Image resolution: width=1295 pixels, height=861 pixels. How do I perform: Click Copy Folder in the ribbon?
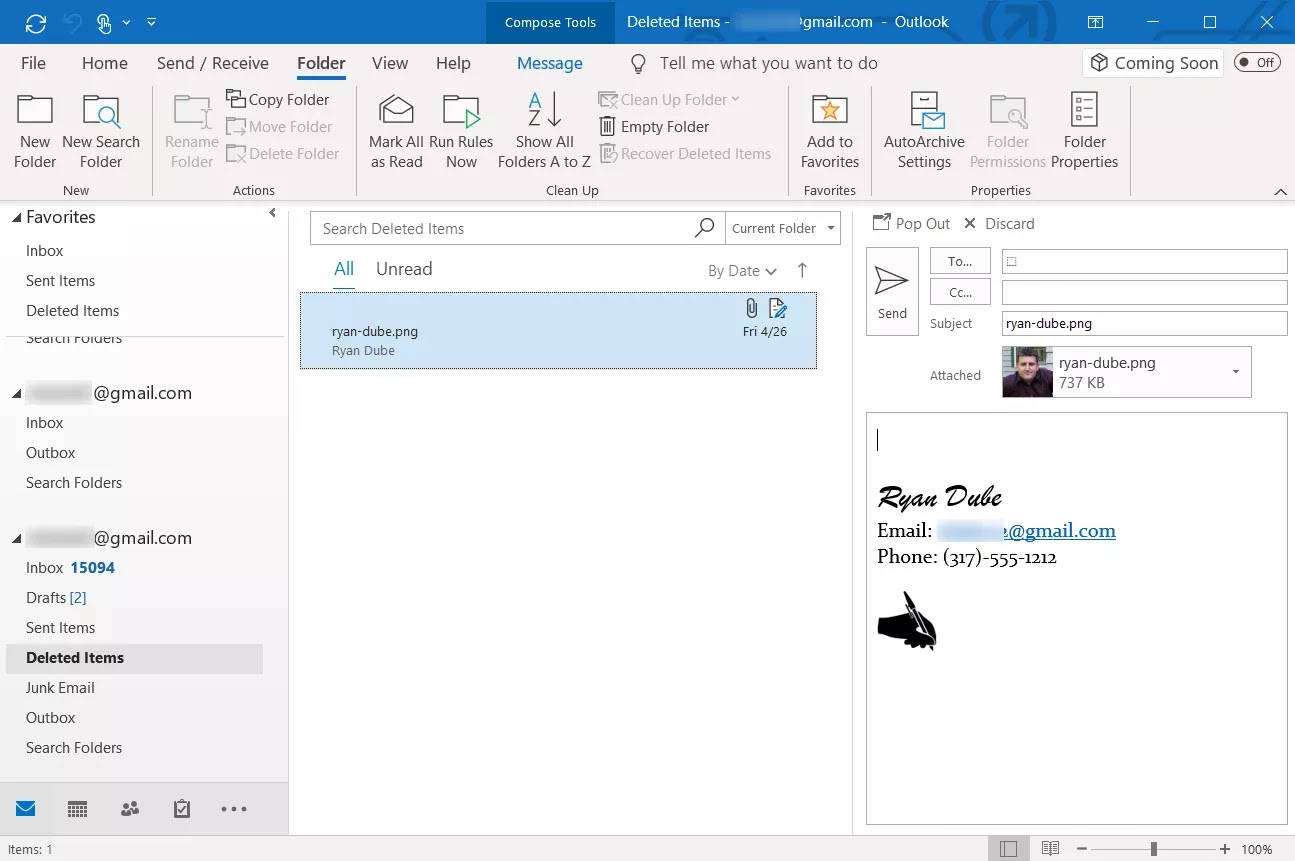(x=278, y=99)
